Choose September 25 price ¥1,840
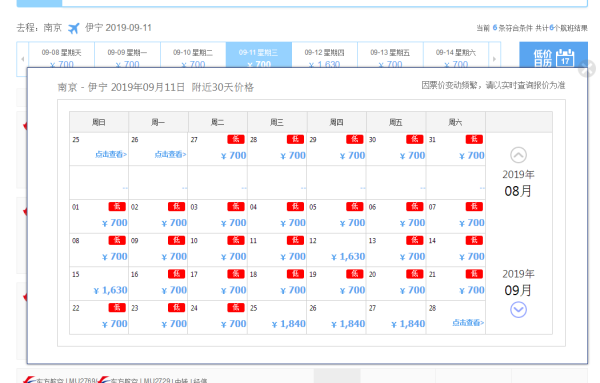The image size is (600, 383). click(x=289, y=324)
